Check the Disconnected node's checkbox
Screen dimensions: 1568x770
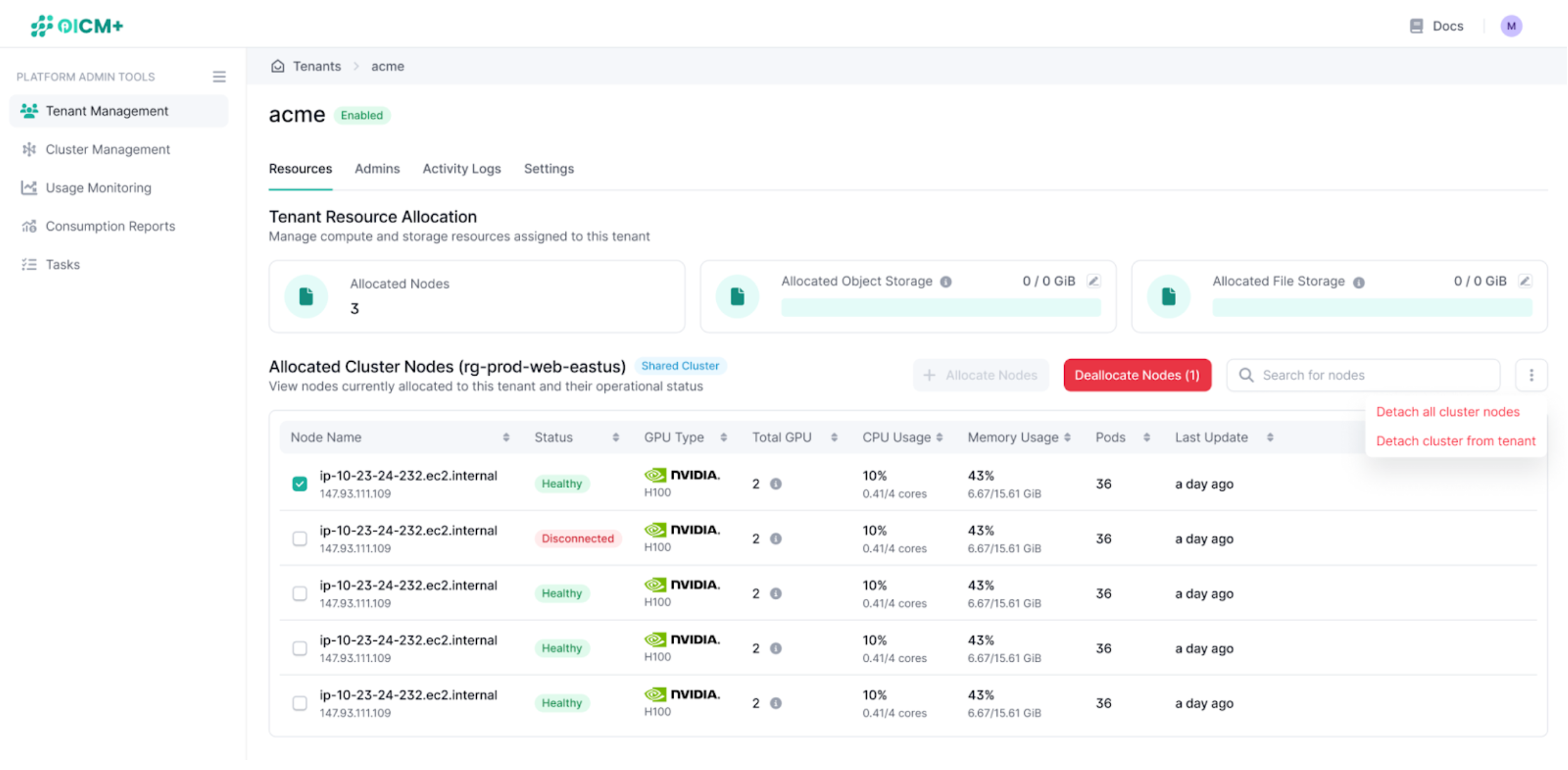click(x=300, y=538)
